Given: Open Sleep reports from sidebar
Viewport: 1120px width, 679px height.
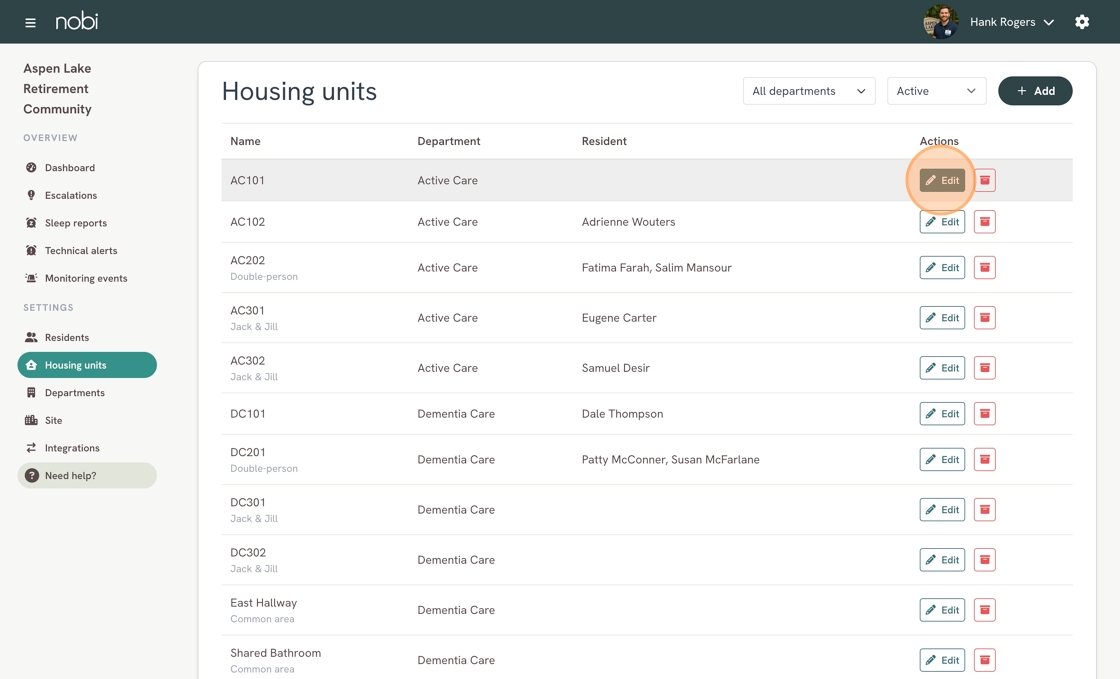Looking at the screenshot, I should 75,223.
